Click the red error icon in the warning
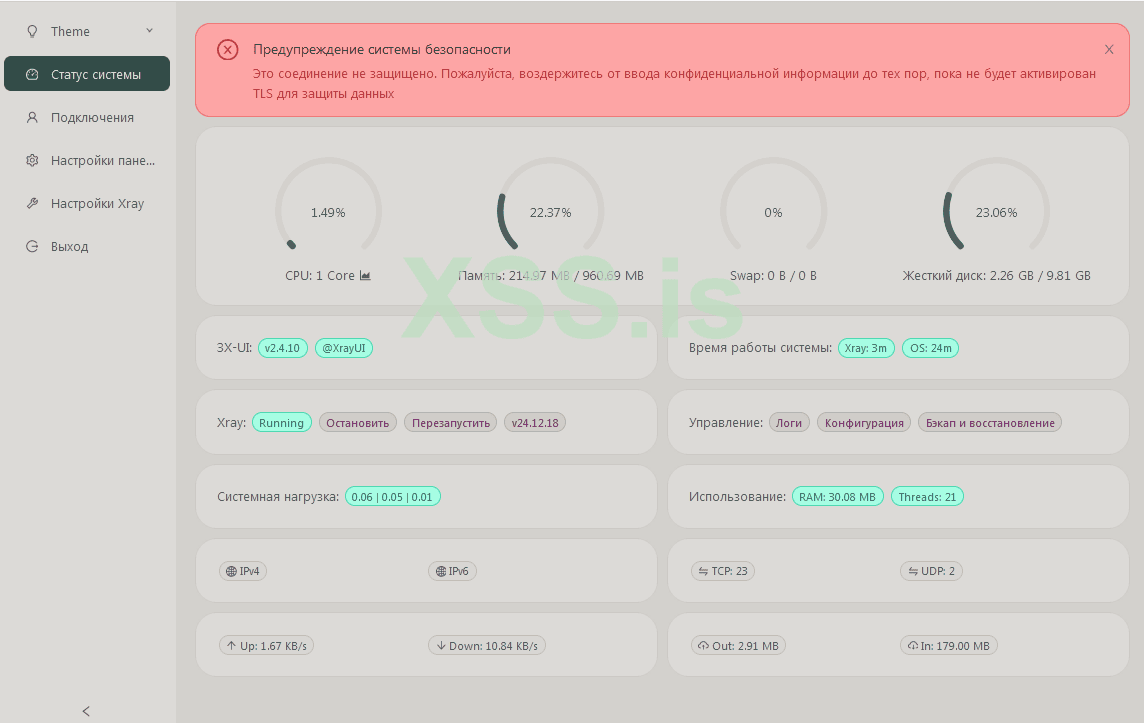This screenshot has height=723, width=1144. click(x=228, y=50)
